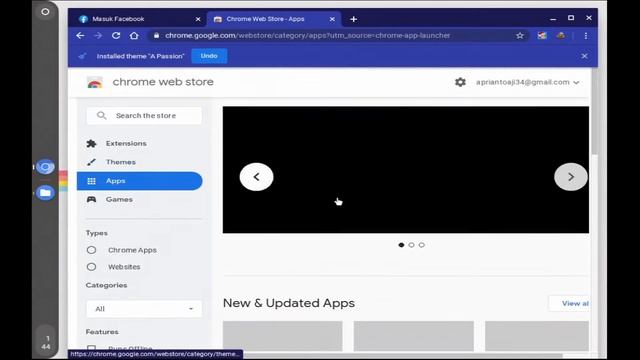The image size is (640, 360).
Task: Dismiss the installed theme notification bar
Action: [584, 56]
